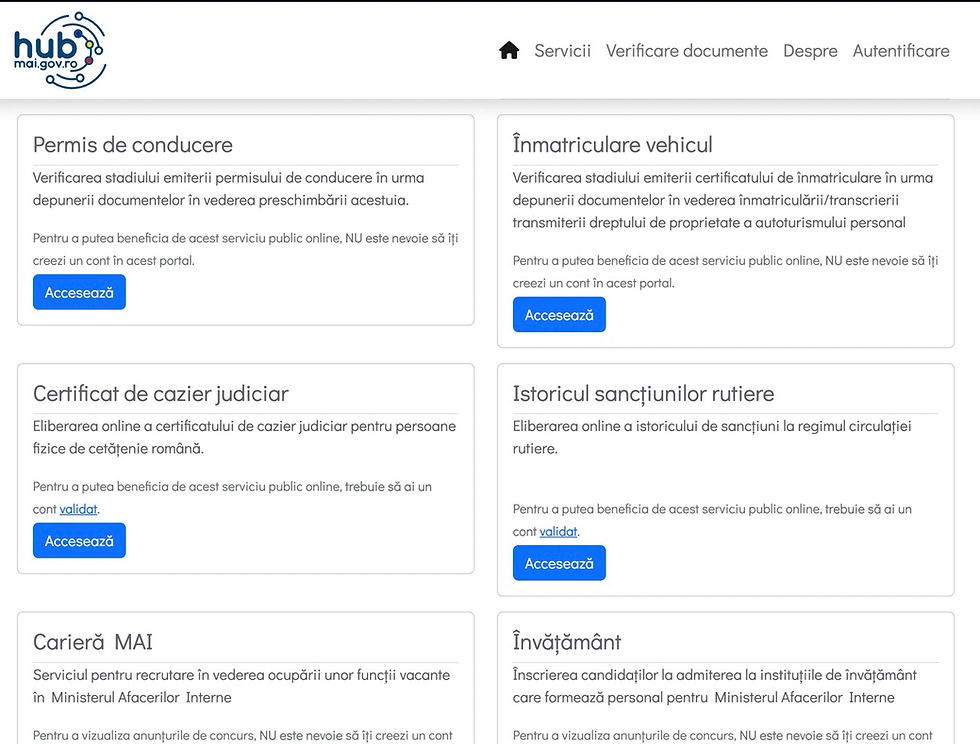Follow the validat link in Istoricul sancțiunilor card
Screen dimensions: 980x744
(558, 532)
